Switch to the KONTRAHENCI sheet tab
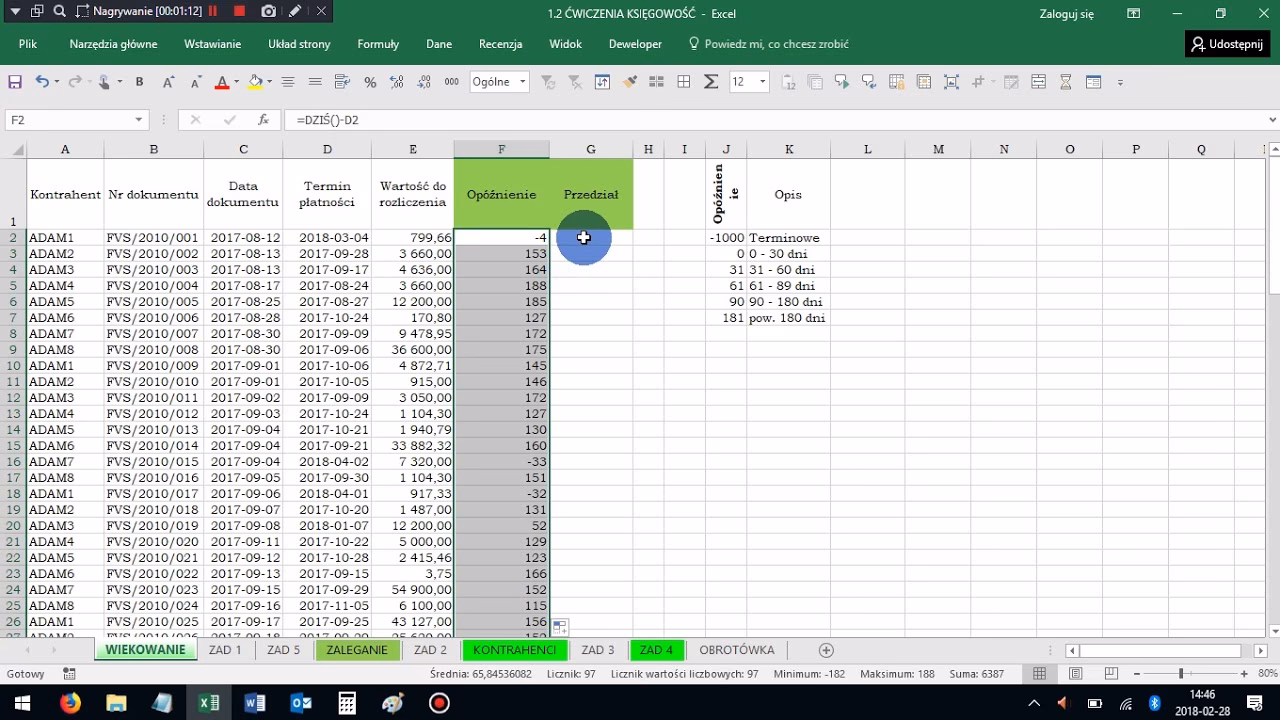The height and width of the screenshot is (720, 1280). tap(514, 650)
